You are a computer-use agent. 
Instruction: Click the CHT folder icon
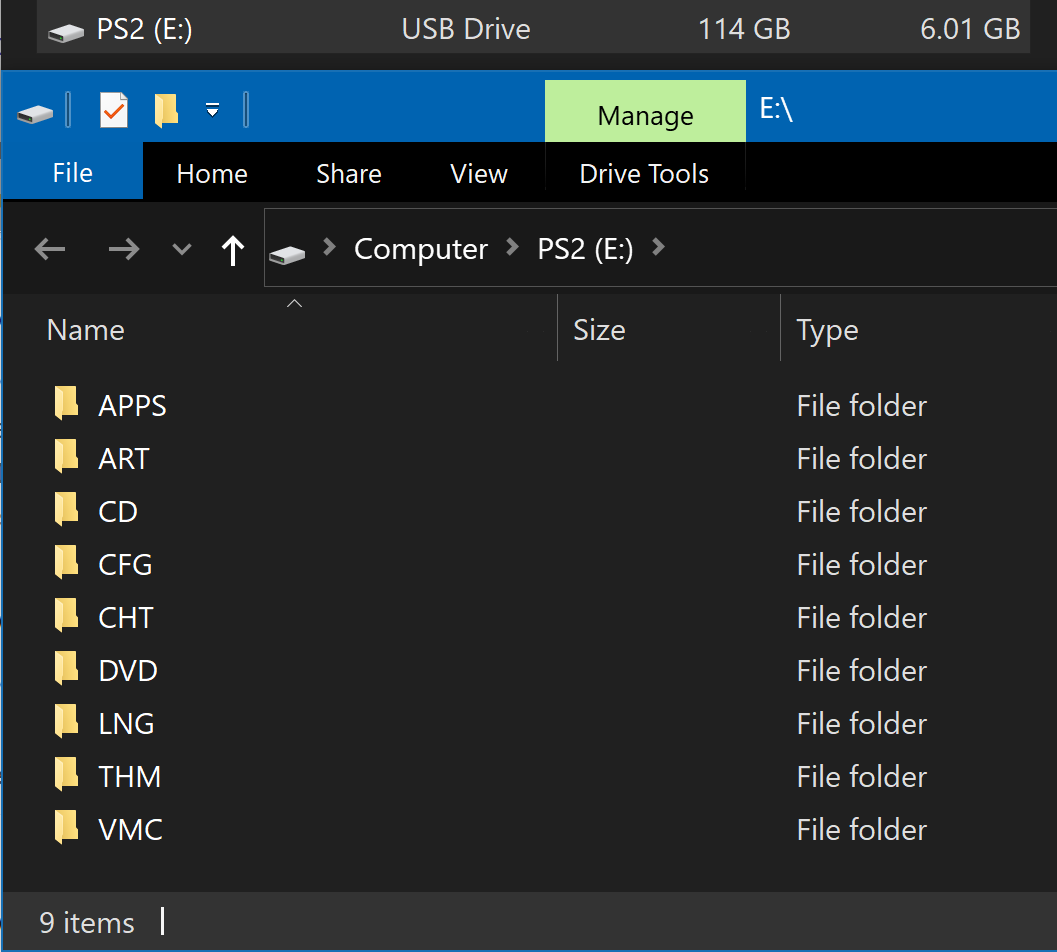click(x=66, y=615)
